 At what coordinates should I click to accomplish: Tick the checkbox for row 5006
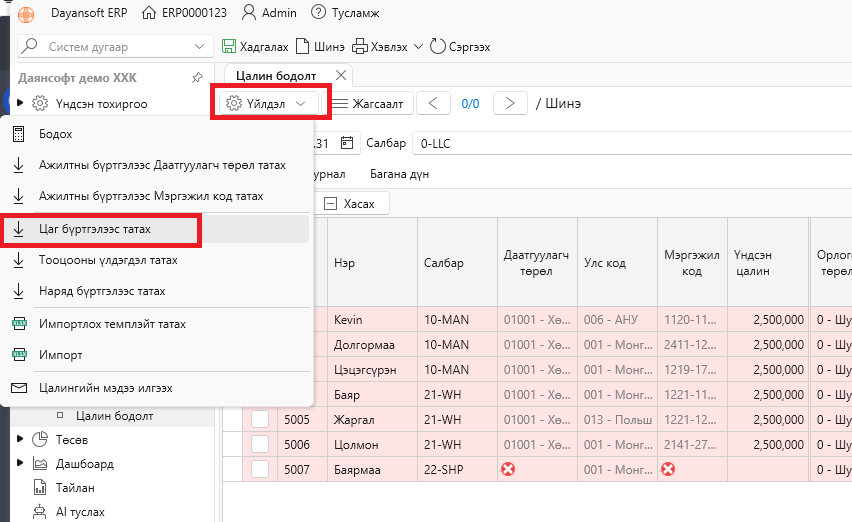(x=260, y=444)
